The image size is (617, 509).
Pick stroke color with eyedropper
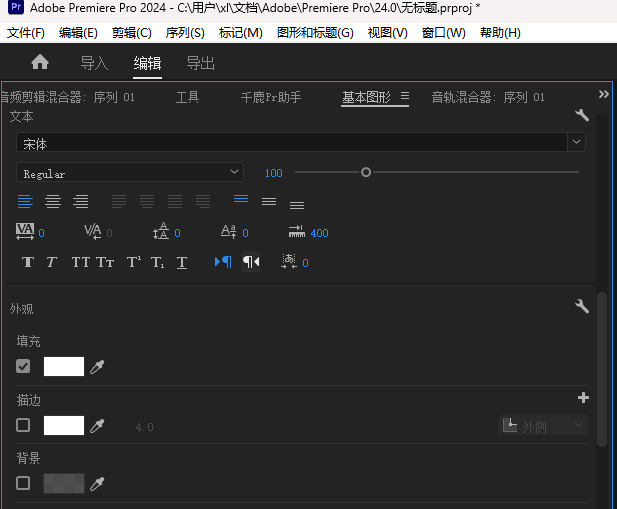pos(97,426)
